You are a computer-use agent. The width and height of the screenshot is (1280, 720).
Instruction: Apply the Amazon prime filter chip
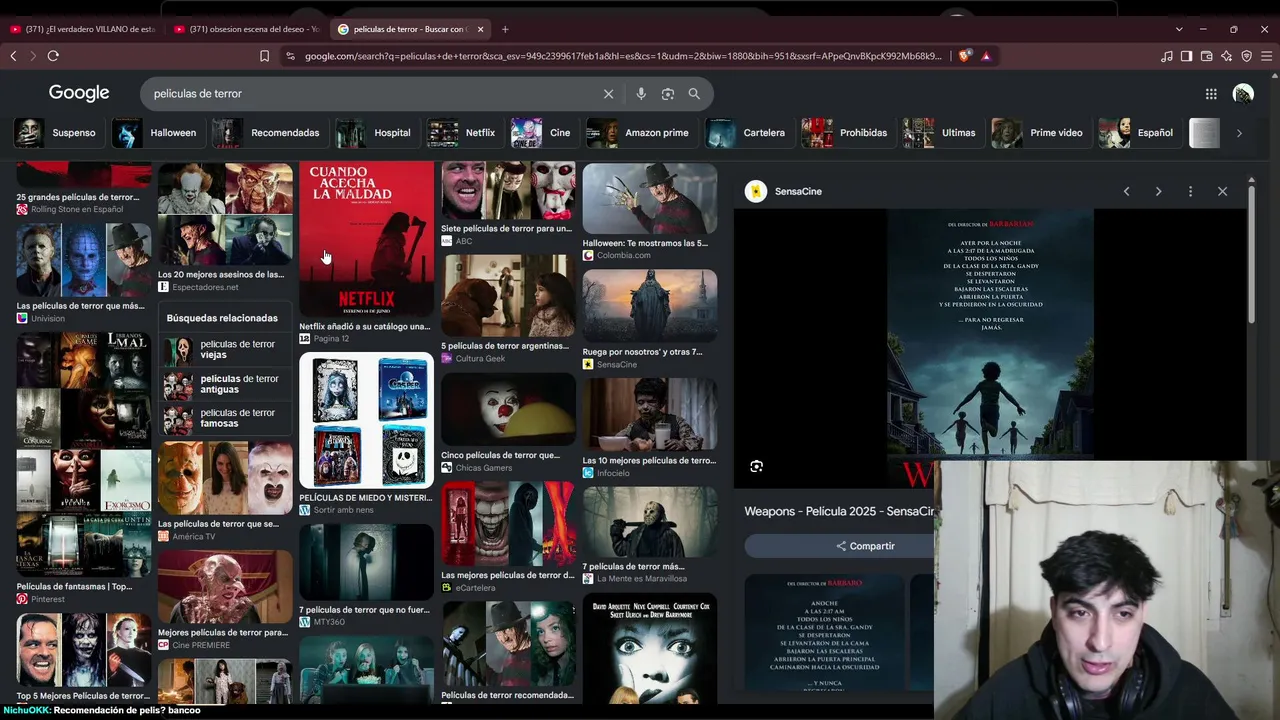(640, 133)
